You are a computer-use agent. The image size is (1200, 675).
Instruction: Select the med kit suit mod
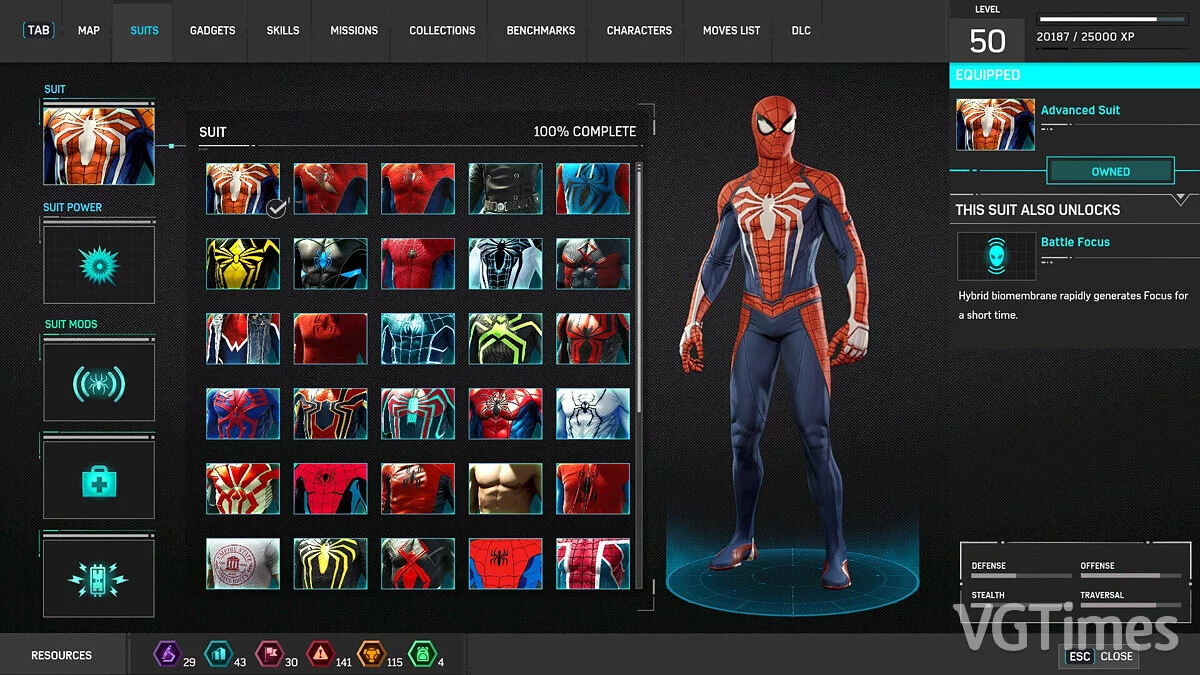coord(99,482)
